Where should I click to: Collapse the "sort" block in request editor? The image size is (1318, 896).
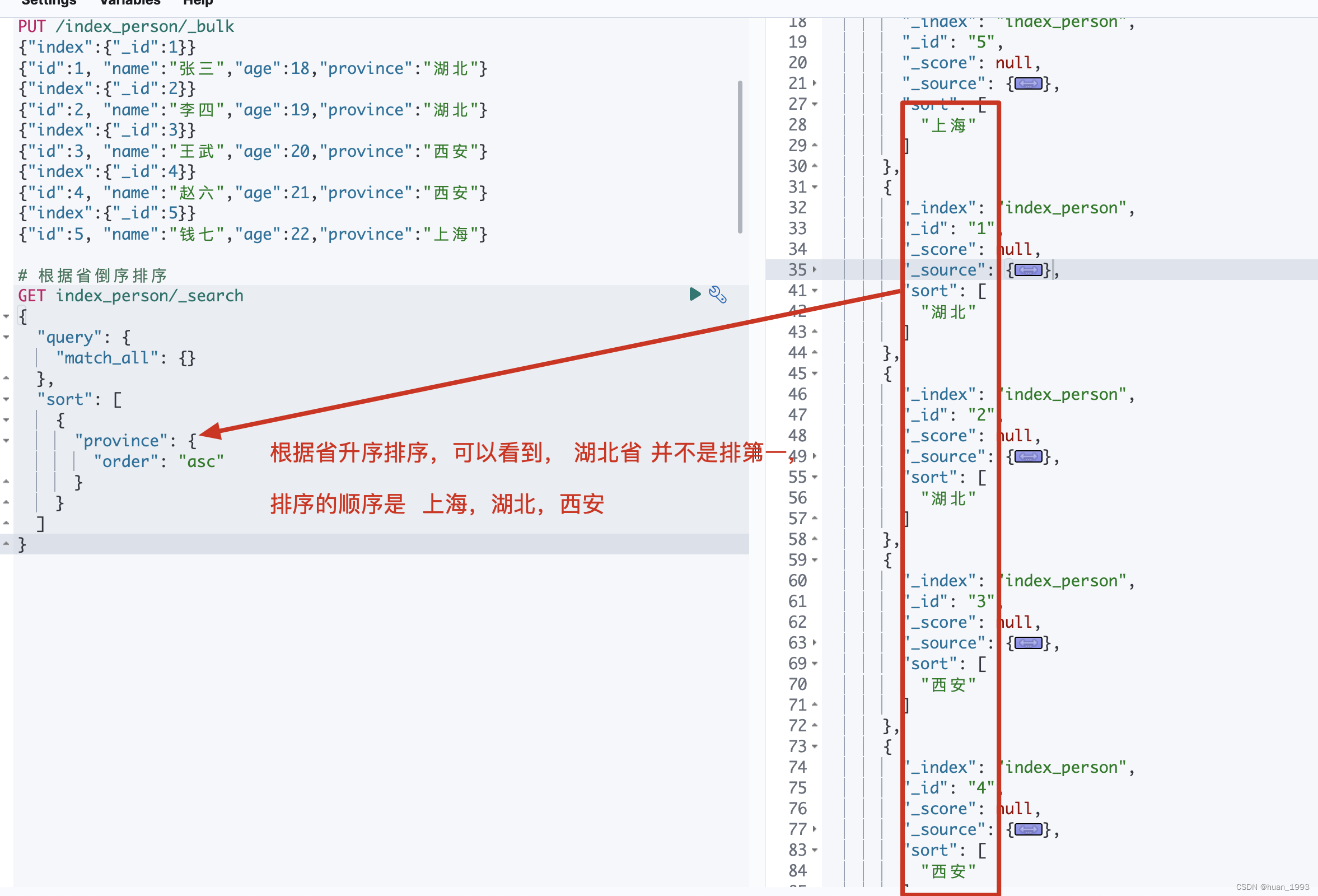(x=6, y=399)
